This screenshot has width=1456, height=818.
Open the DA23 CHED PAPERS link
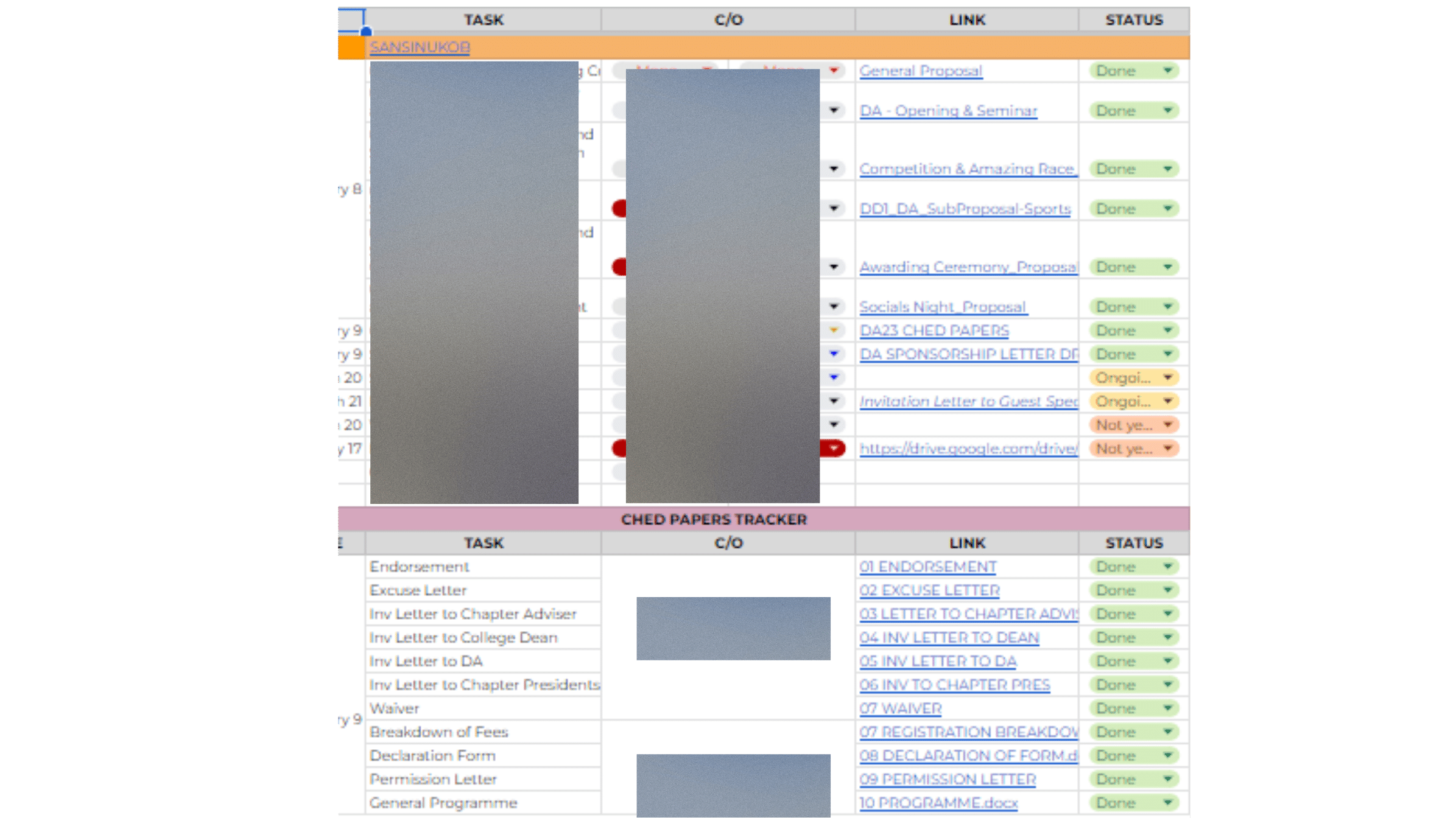tap(934, 330)
